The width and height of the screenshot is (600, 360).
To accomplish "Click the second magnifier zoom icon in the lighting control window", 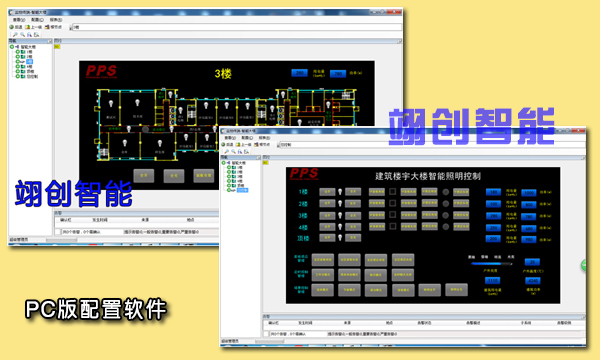I will pos(233,151).
